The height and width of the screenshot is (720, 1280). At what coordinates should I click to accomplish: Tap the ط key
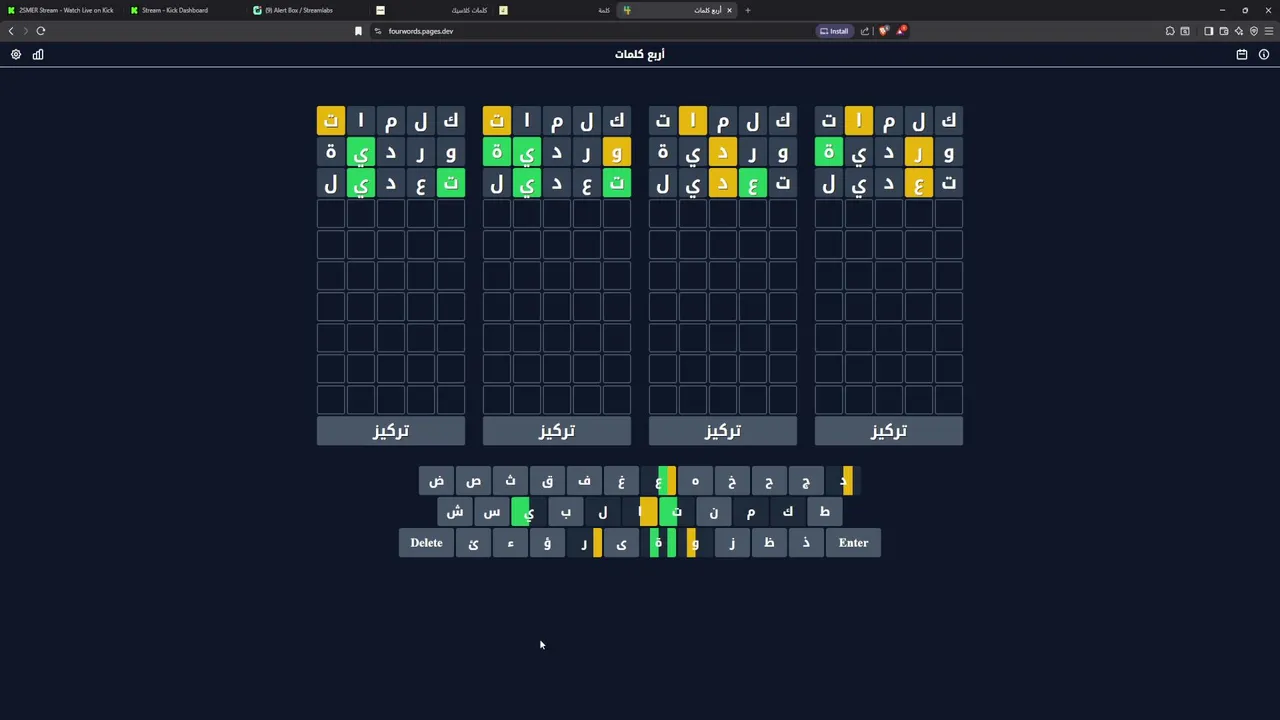tap(825, 512)
